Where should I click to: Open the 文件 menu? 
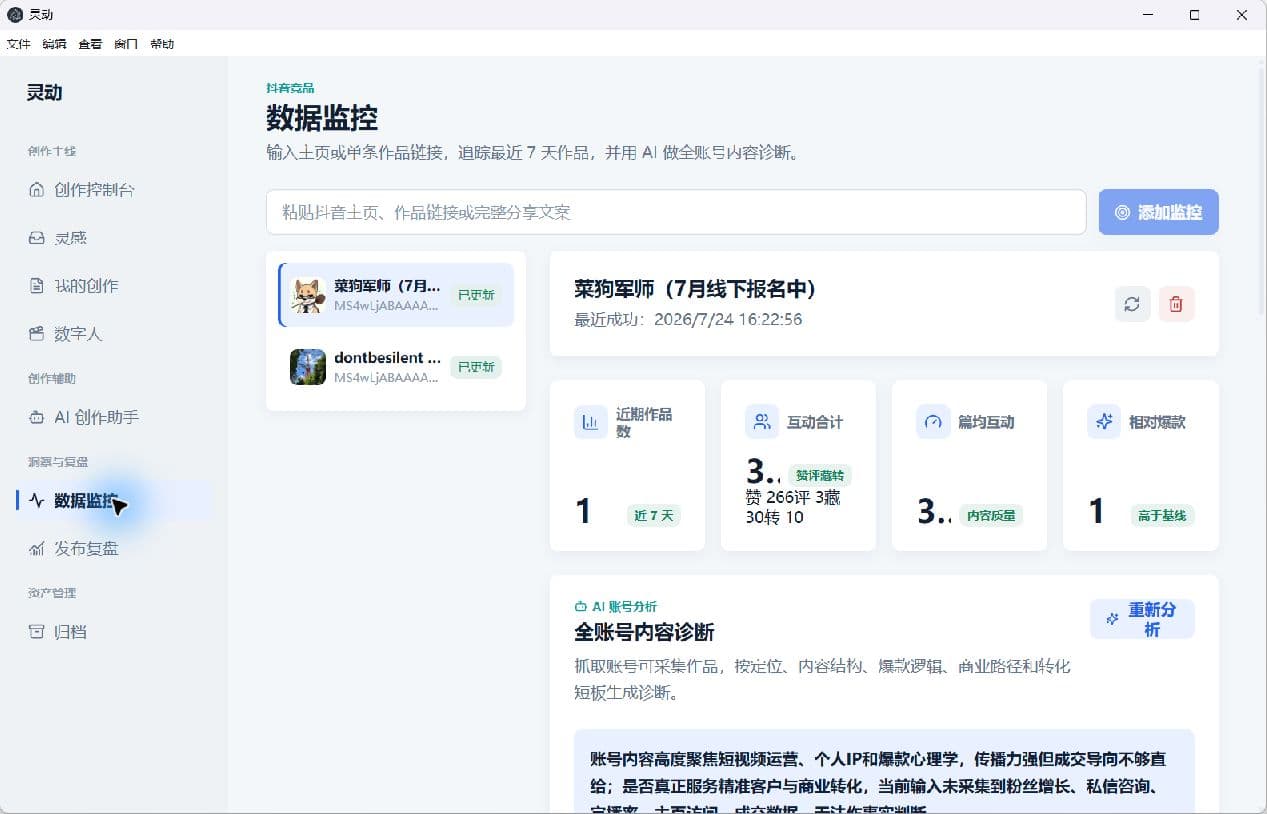pos(18,44)
